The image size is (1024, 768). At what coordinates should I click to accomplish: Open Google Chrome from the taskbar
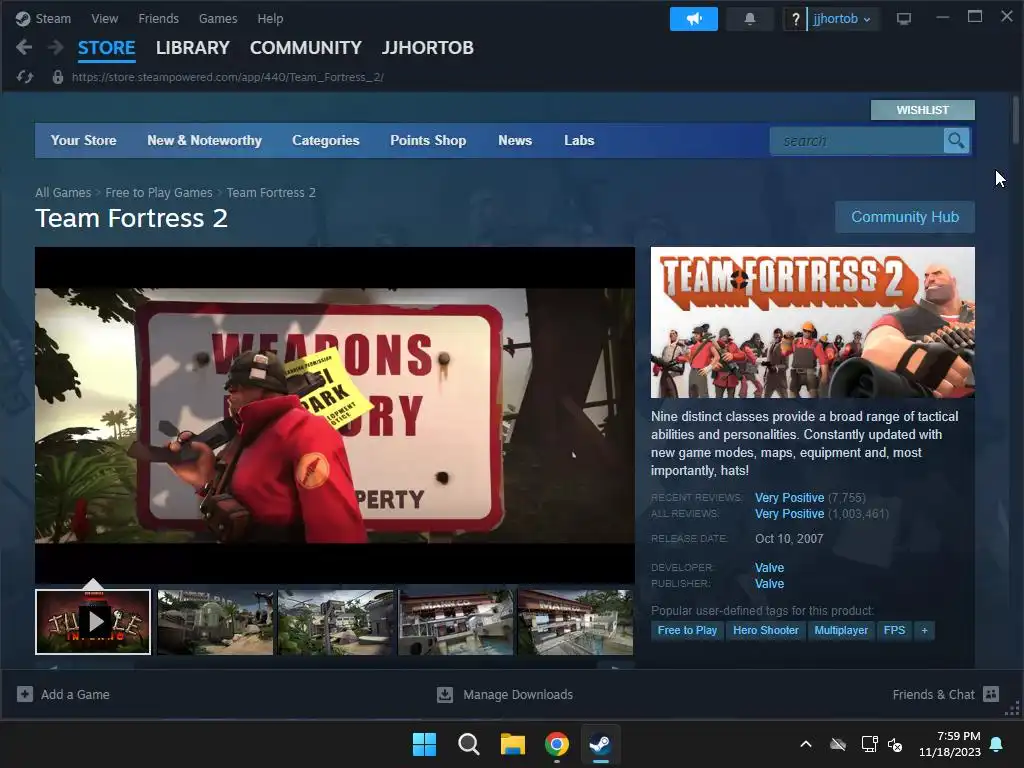556,744
